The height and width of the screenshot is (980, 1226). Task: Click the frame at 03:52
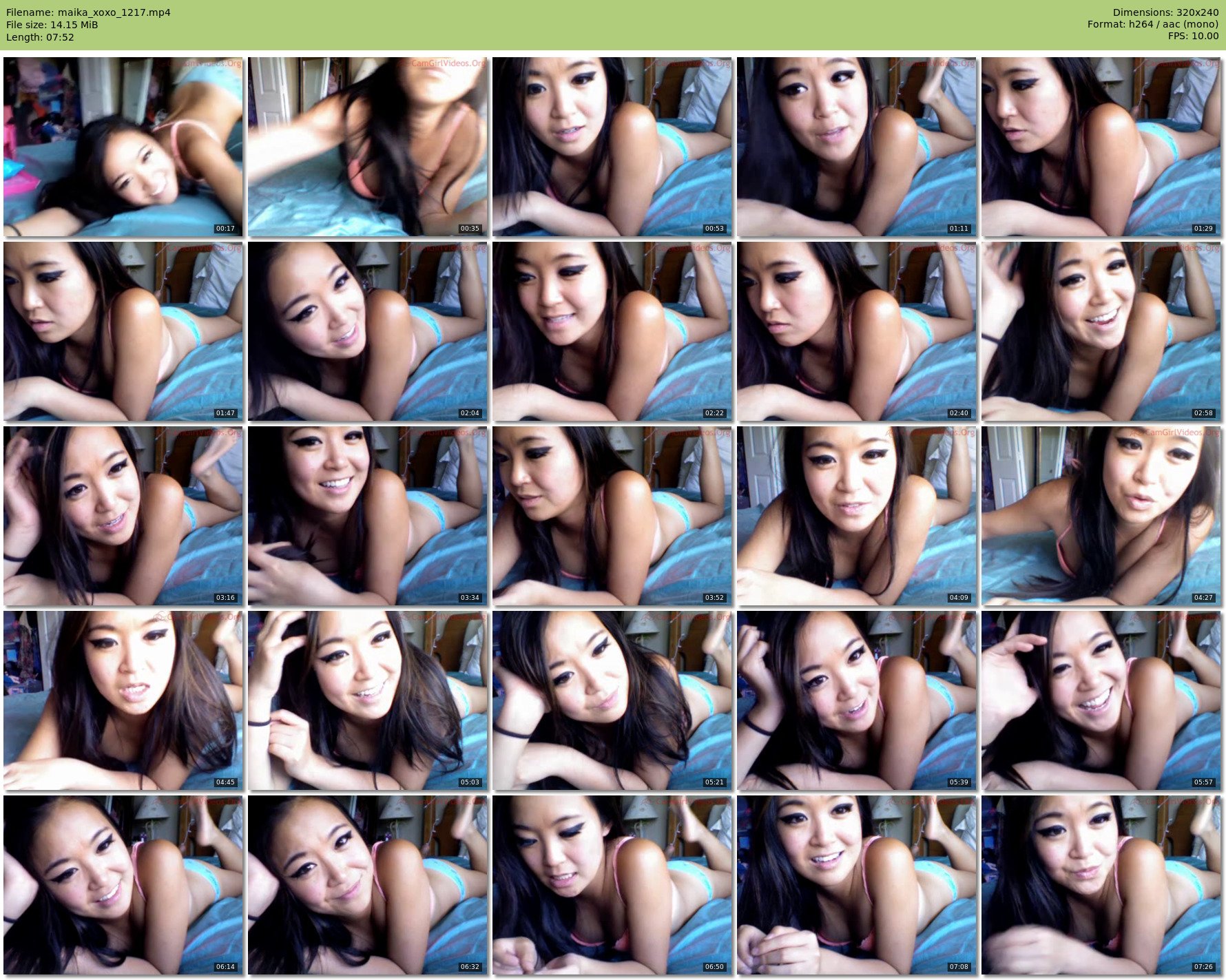click(x=612, y=516)
